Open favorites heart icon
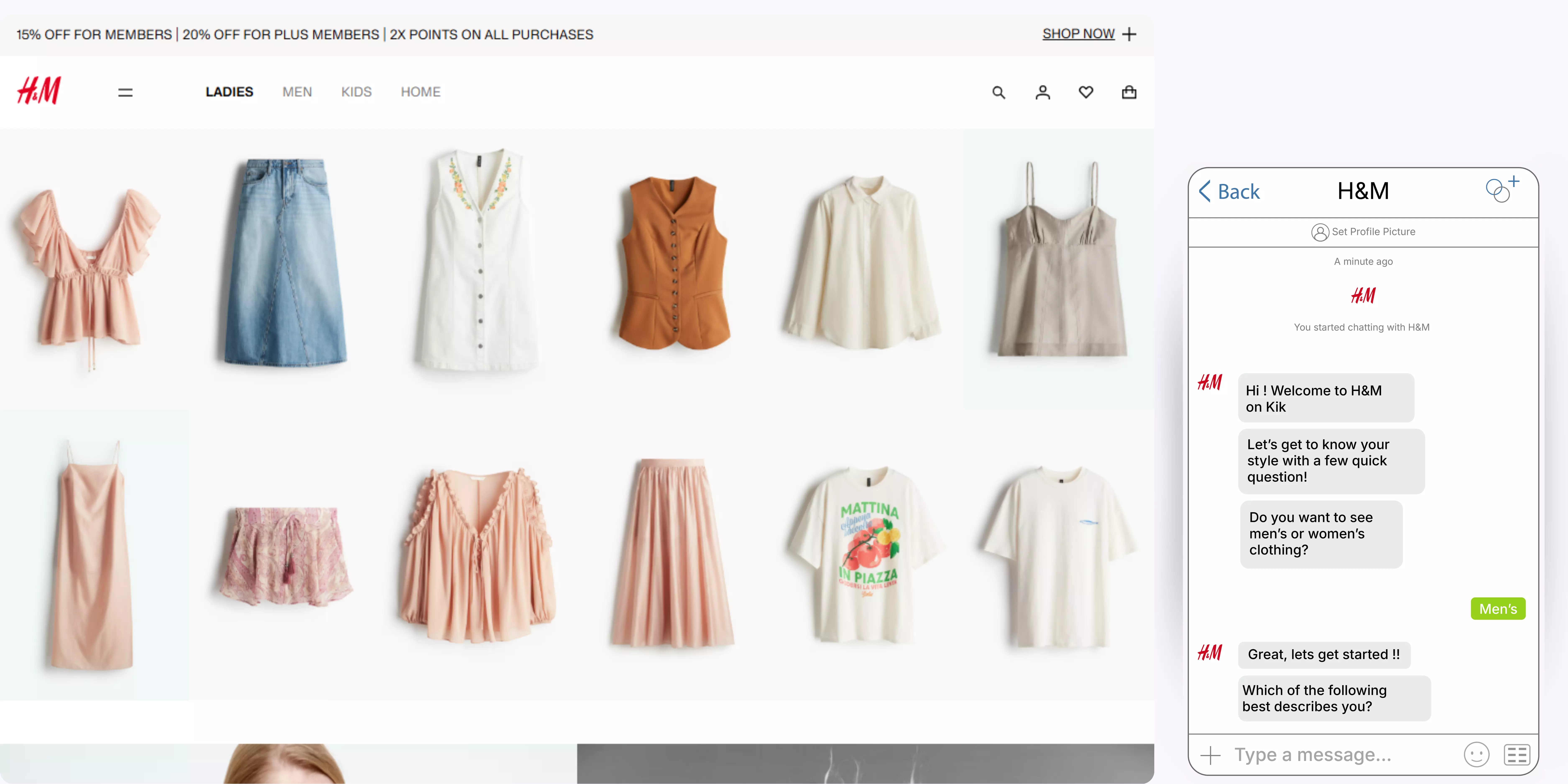Viewport: 1568px width, 784px height. (1086, 93)
